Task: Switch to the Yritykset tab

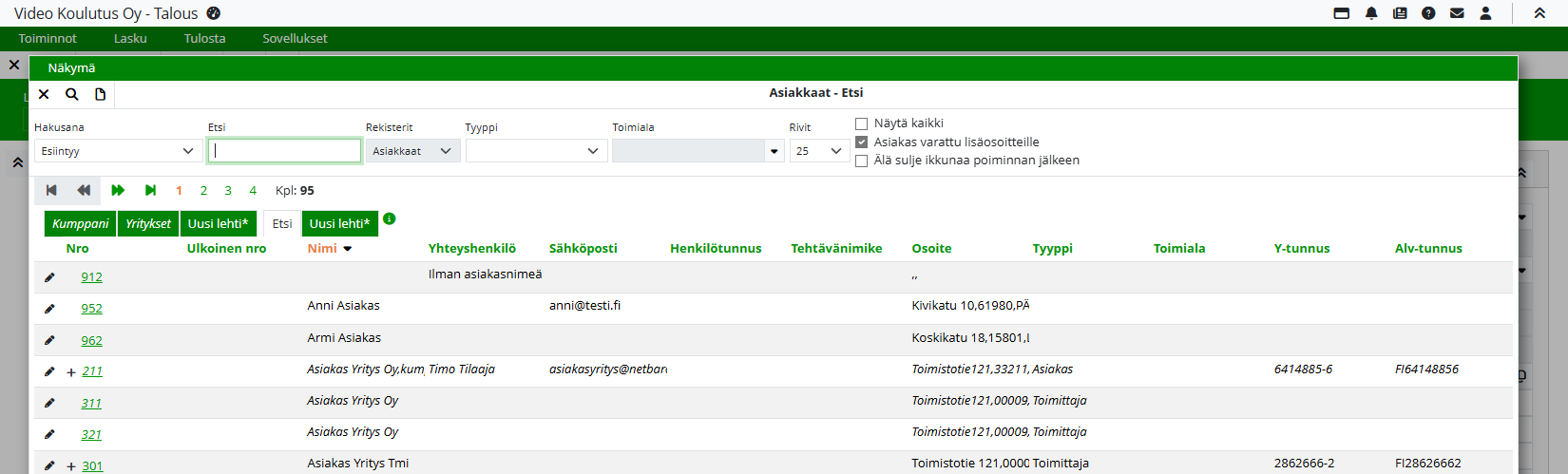Action: pyautogui.click(x=148, y=224)
